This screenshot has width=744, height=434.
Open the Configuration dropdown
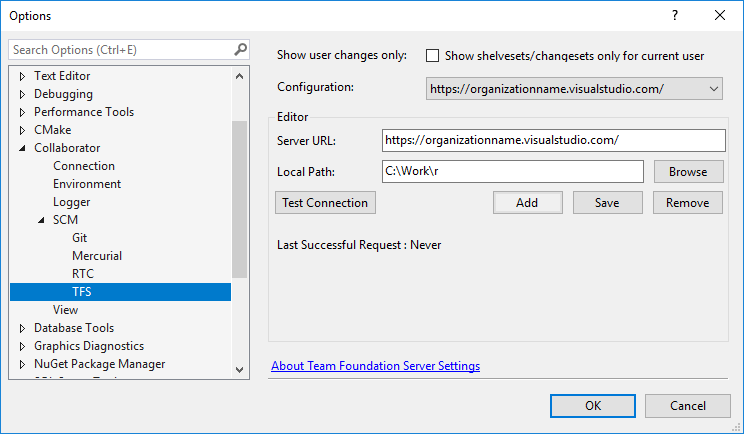click(574, 89)
